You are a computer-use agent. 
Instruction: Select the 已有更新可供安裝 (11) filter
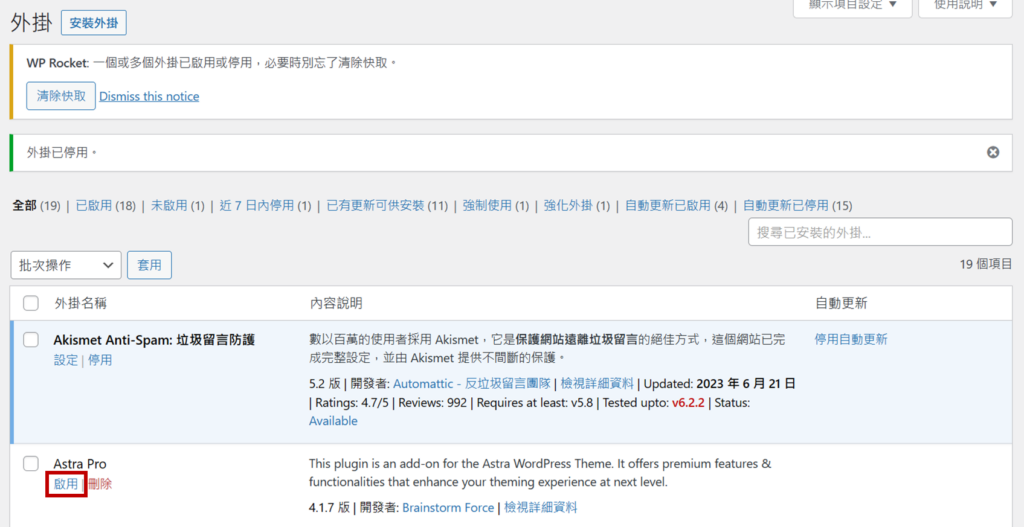coord(387,206)
